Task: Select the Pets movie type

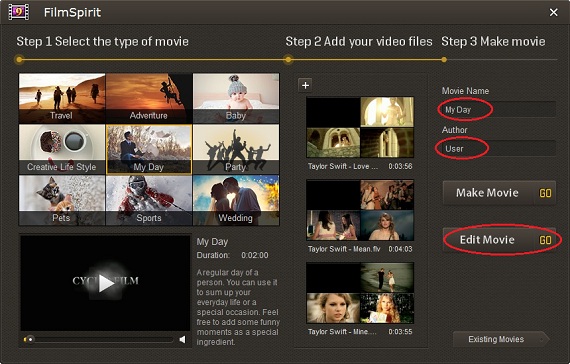Action: [62, 200]
